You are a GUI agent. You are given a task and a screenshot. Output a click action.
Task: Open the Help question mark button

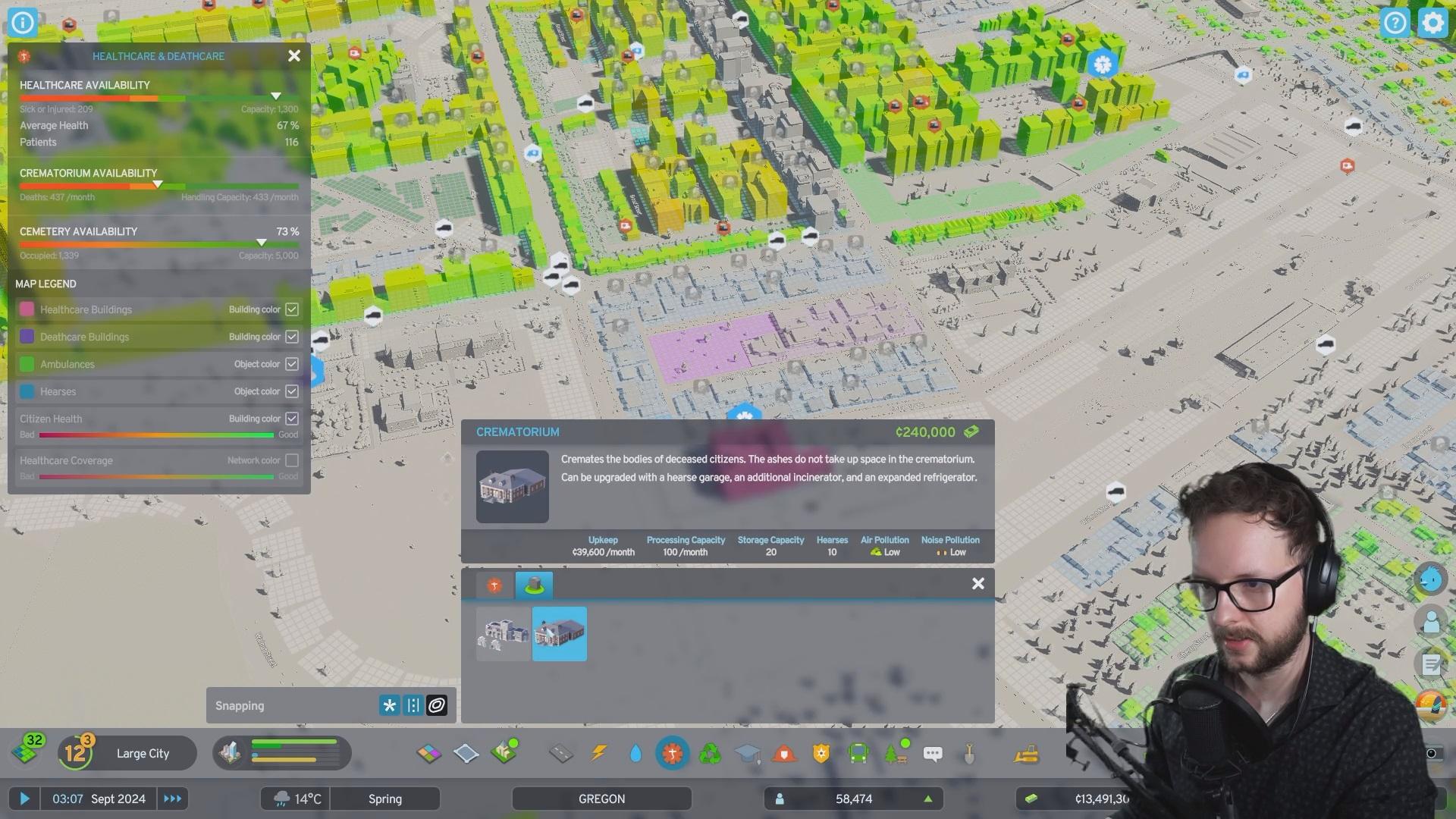[1395, 23]
